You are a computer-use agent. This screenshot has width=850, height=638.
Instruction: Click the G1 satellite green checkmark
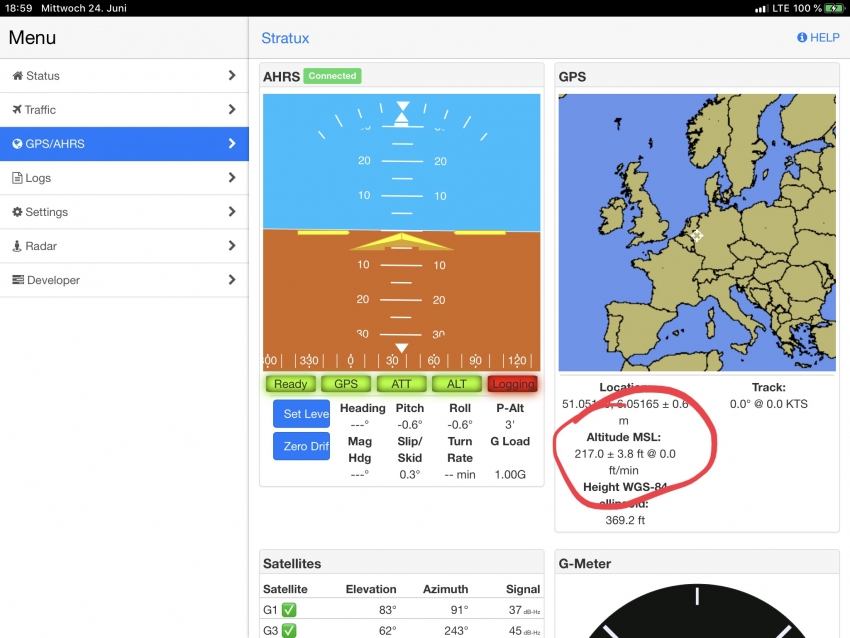tap(289, 610)
